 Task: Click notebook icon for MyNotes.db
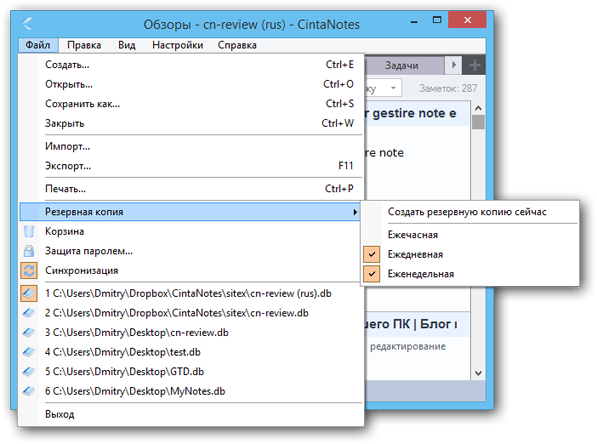(x=29, y=391)
